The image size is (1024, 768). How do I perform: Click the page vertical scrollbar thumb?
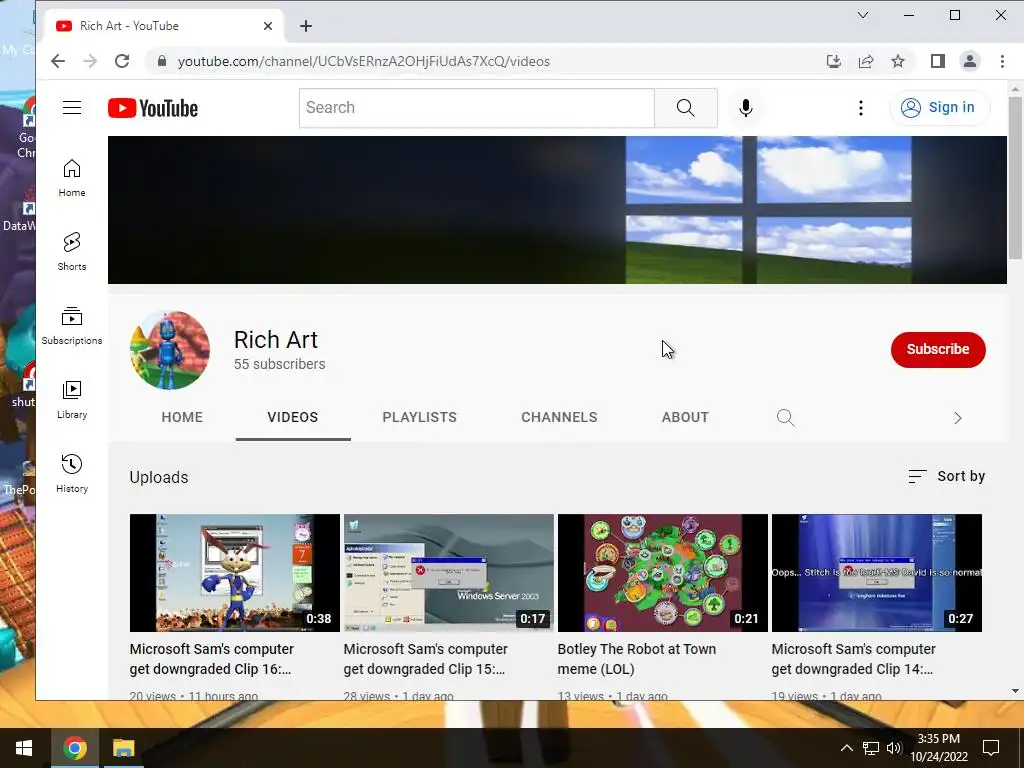[x=1015, y=178]
